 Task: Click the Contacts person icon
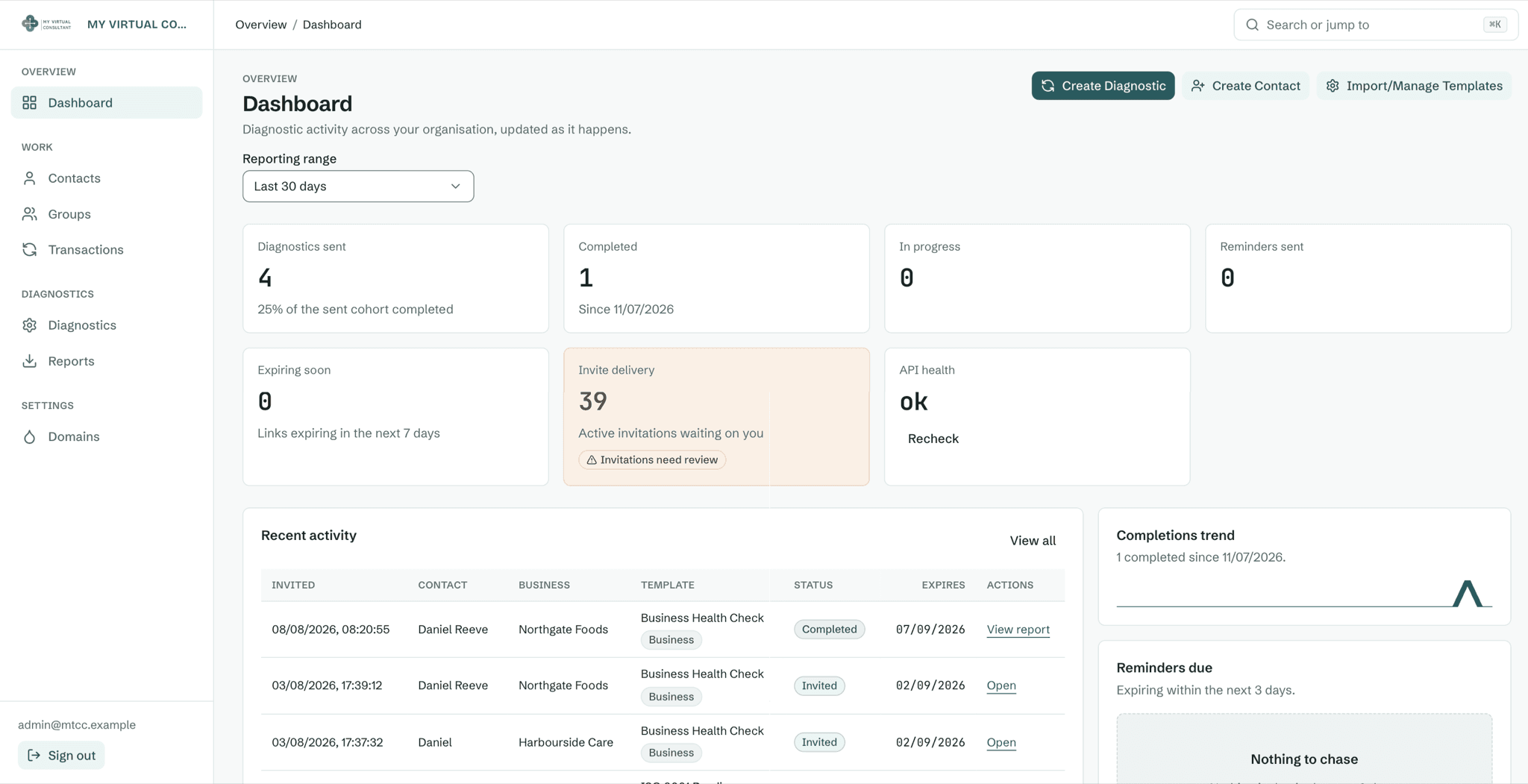(x=30, y=178)
